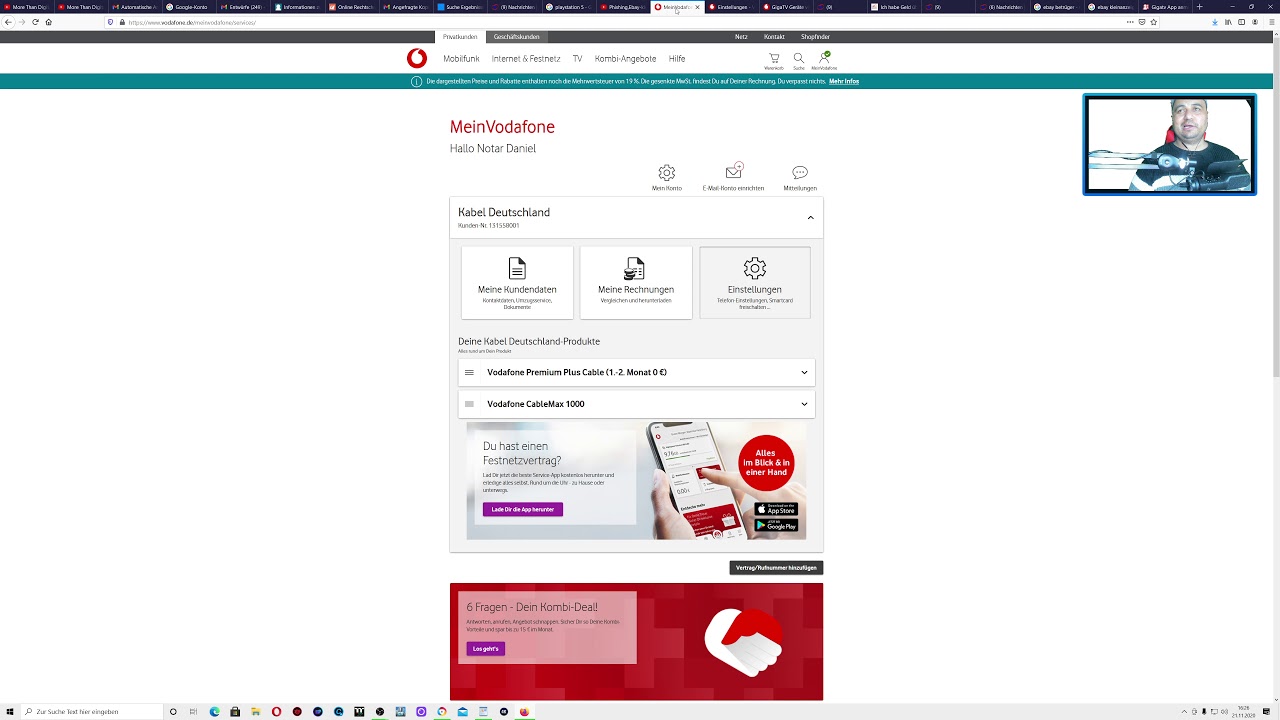
Task: Click the webcam video overlay
Action: pos(1170,144)
